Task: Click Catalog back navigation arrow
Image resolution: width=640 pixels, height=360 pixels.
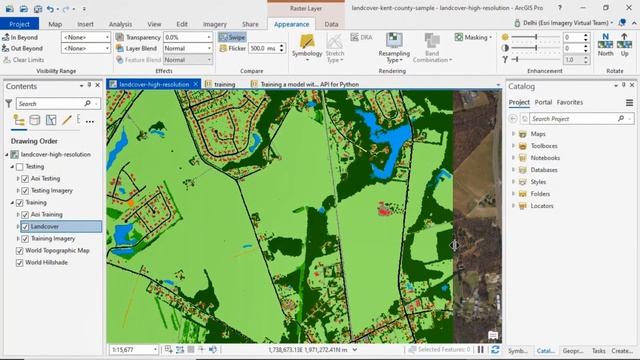Action: [x=513, y=119]
